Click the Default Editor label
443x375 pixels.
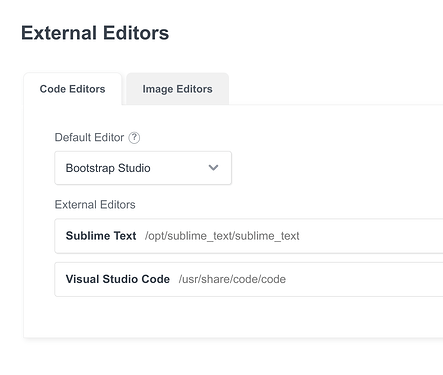click(89, 137)
